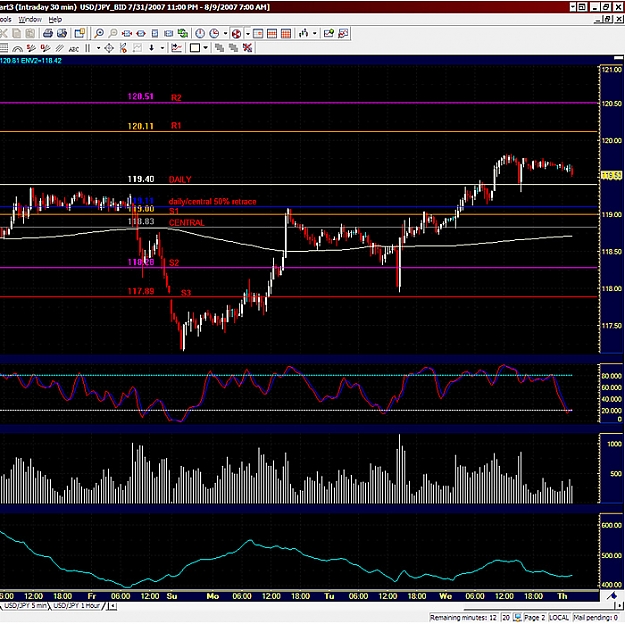625x624 pixels.
Task: Click the second clock icon with pie segment
Action: tap(214, 33)
